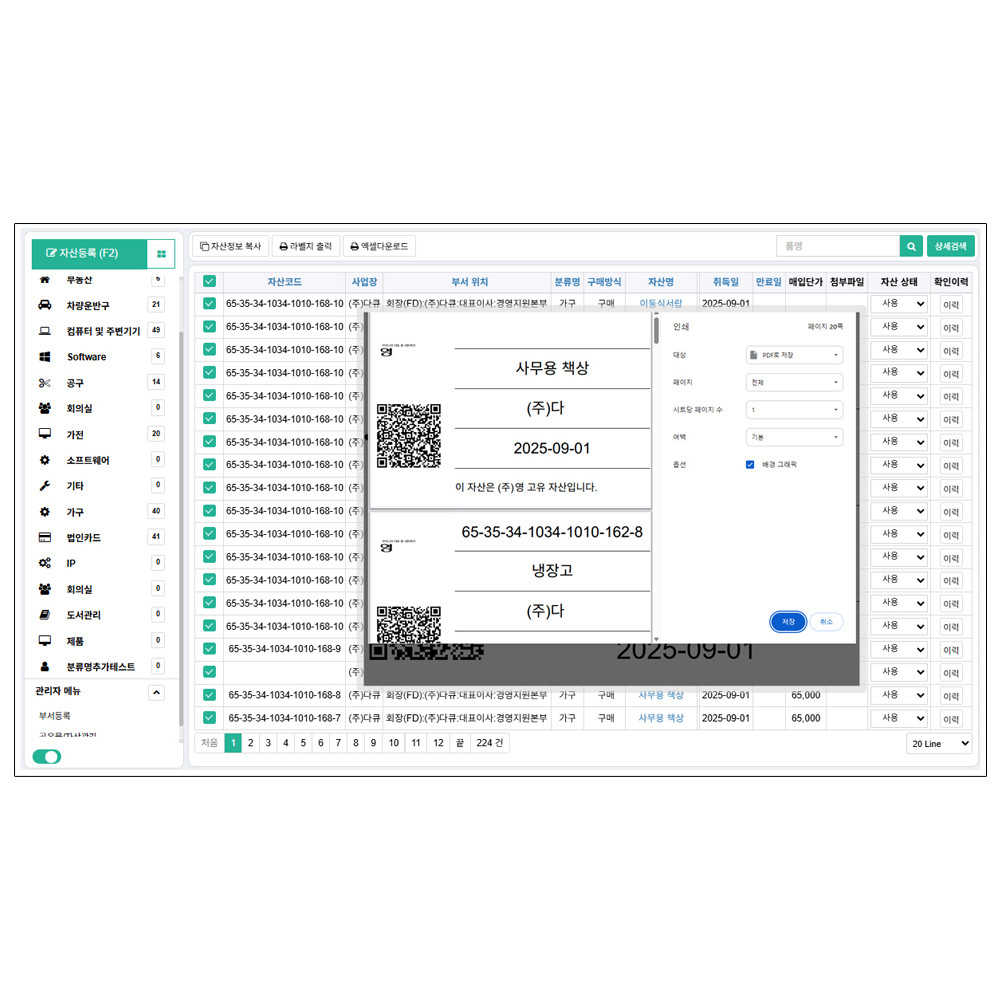Click the car icon for 차량운반구
Viewport: 1000px width, 1000px height.
coord(45,305)
